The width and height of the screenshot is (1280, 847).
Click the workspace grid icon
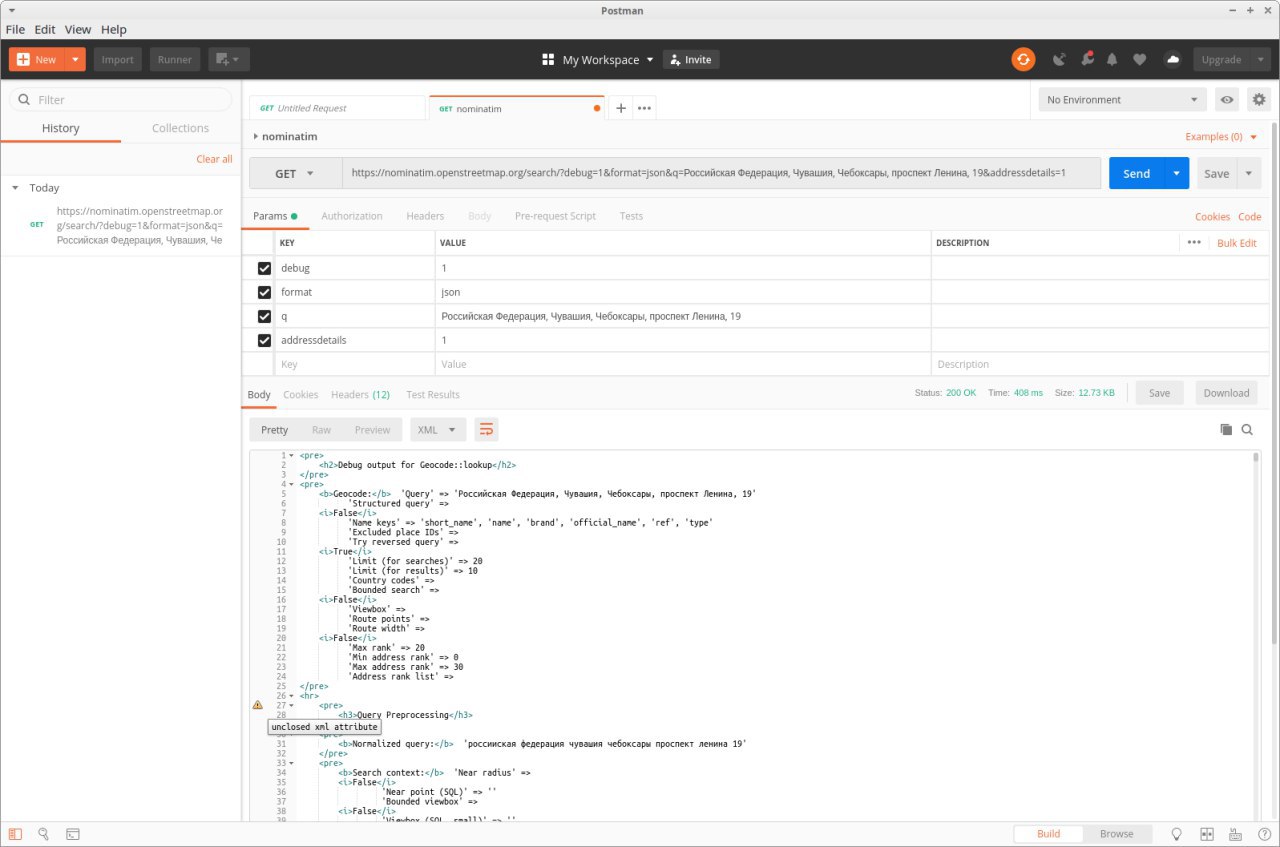click(548, 60)
